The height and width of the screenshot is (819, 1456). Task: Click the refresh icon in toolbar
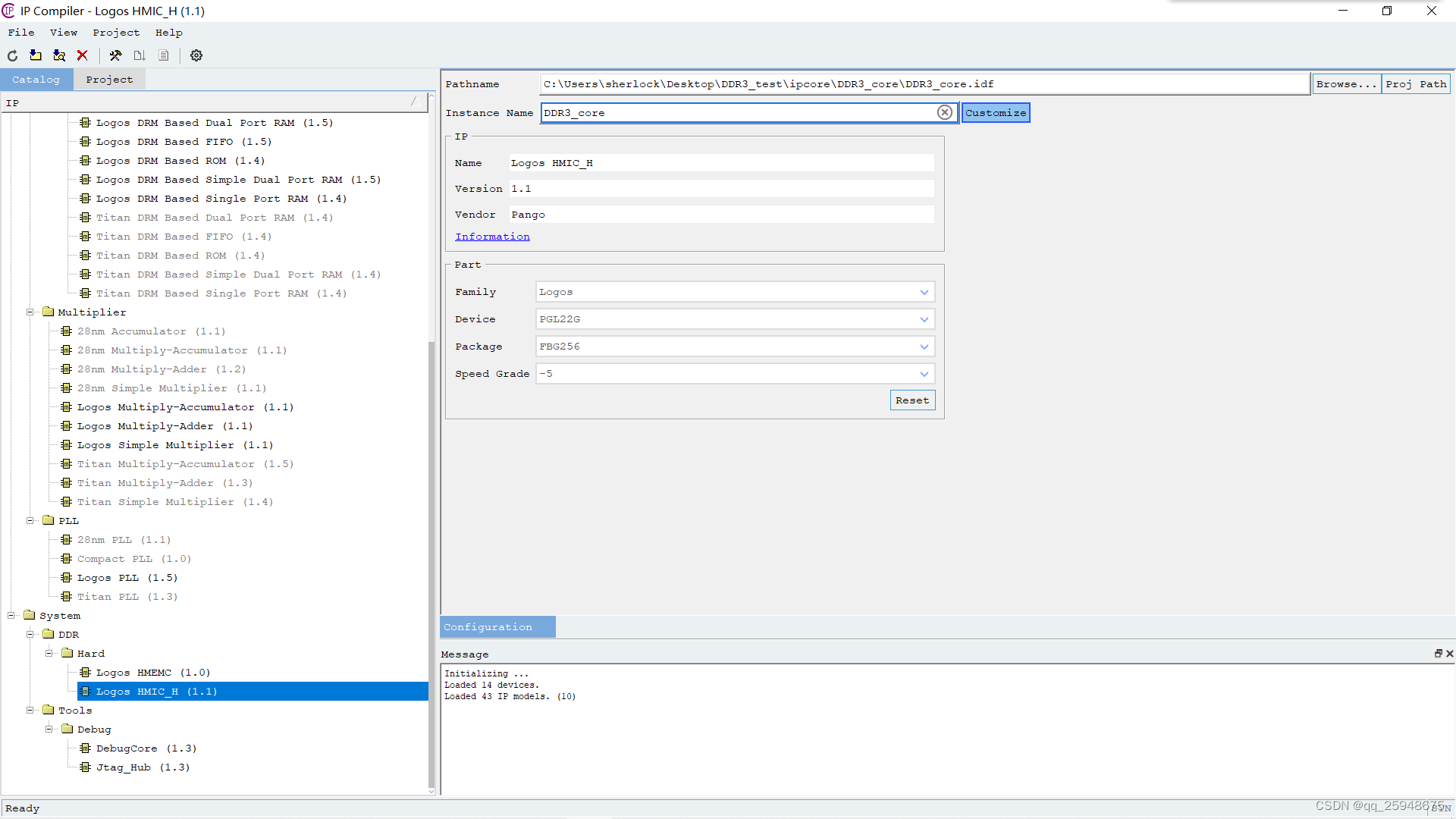click(13, 55)
